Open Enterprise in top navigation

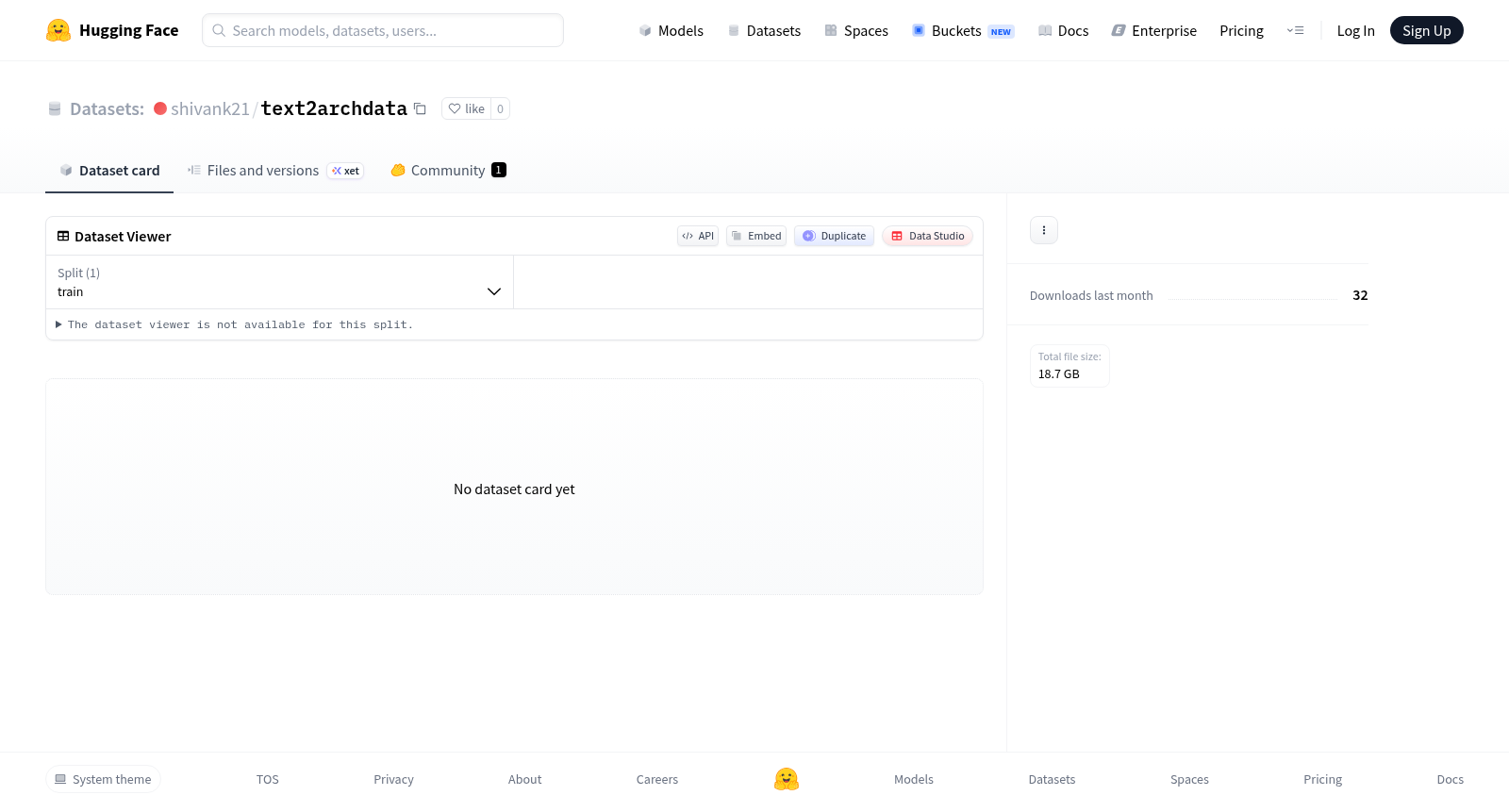click(x=1154, y=30)
